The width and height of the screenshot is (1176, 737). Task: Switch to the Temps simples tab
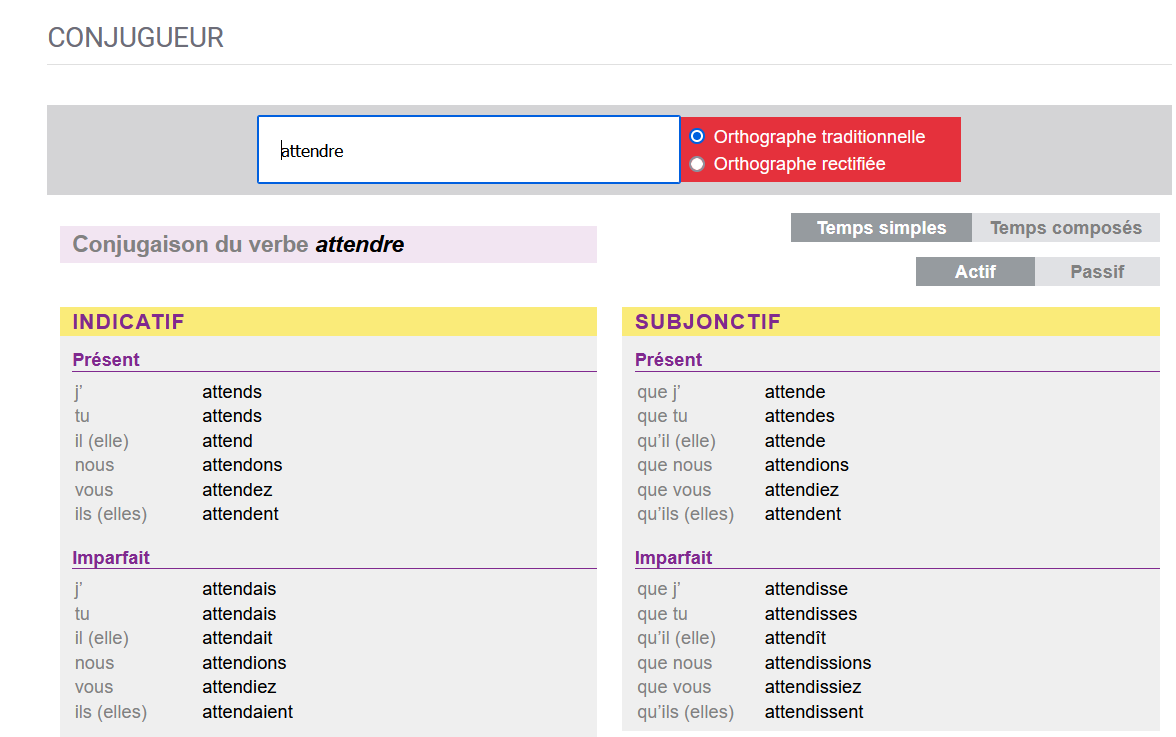point(881,228)
